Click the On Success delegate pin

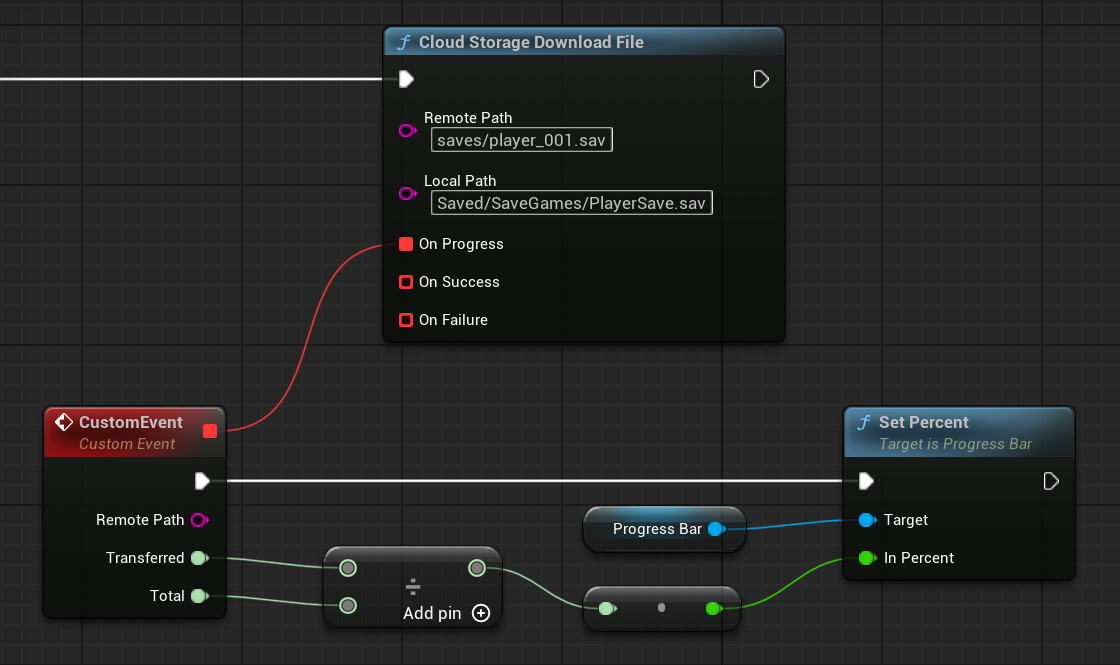coord(406,282)
